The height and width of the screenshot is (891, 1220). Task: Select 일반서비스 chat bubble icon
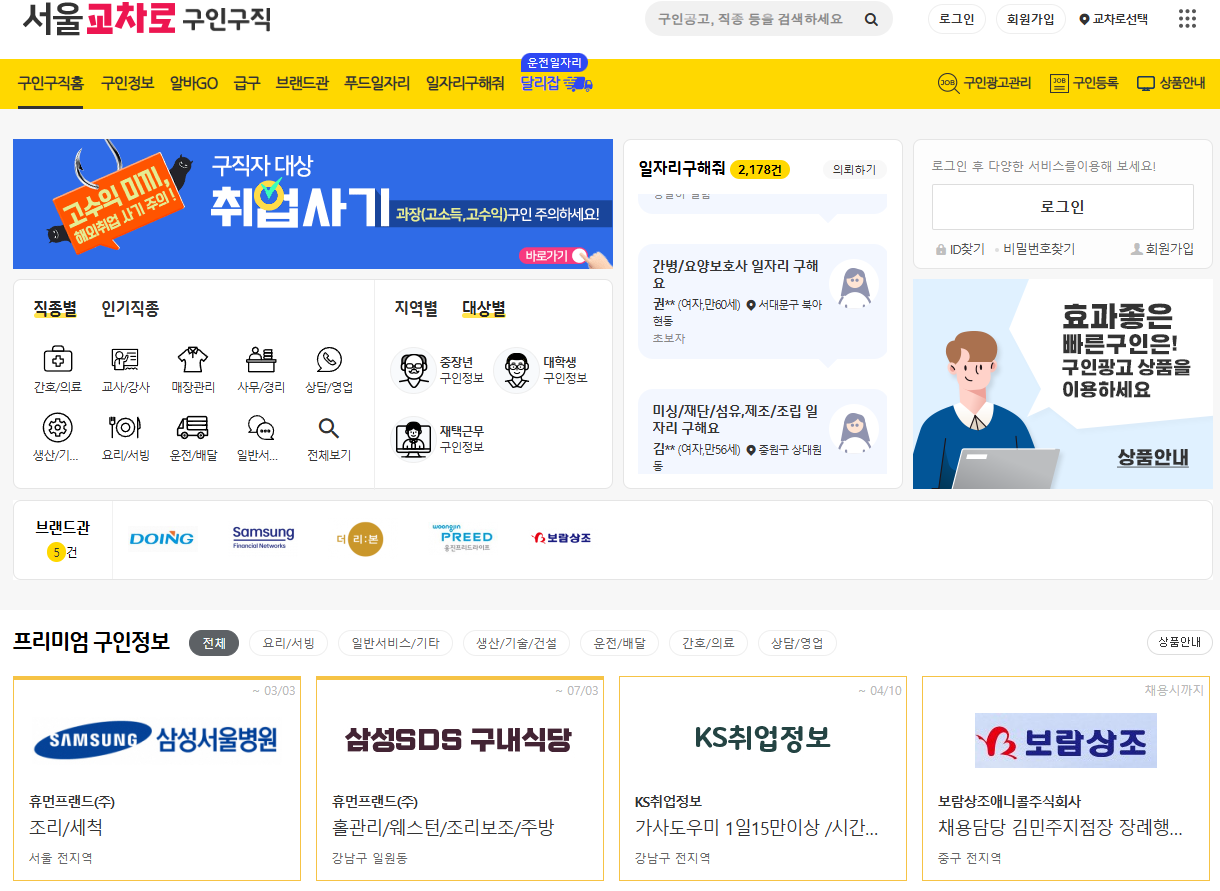(261, 428)
